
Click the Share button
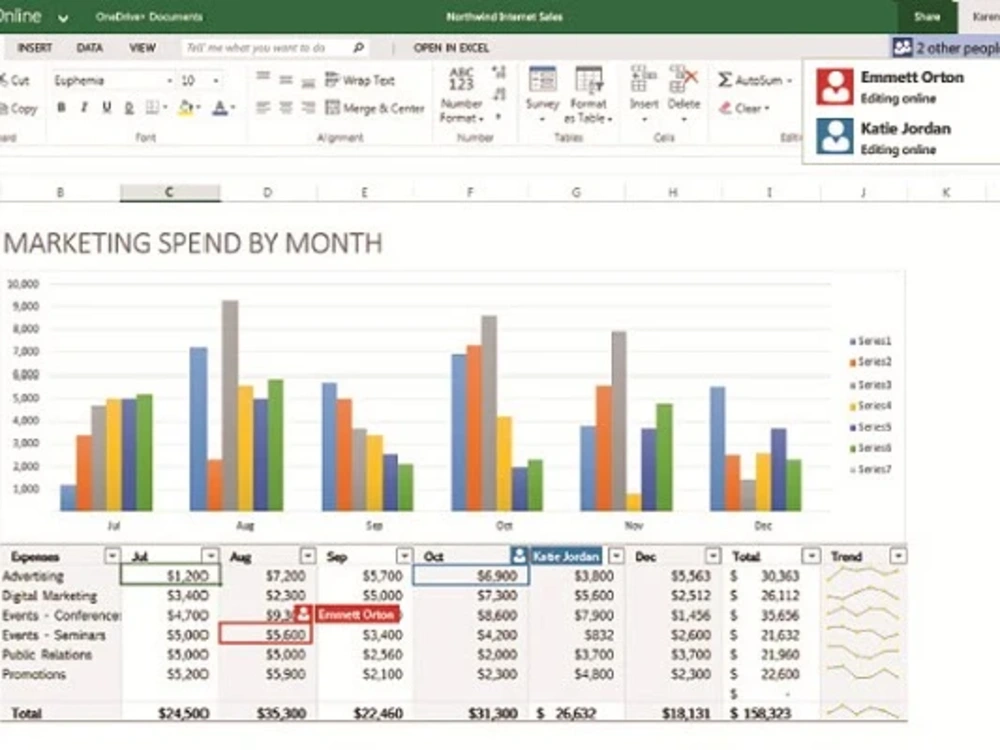coord(928,17)
